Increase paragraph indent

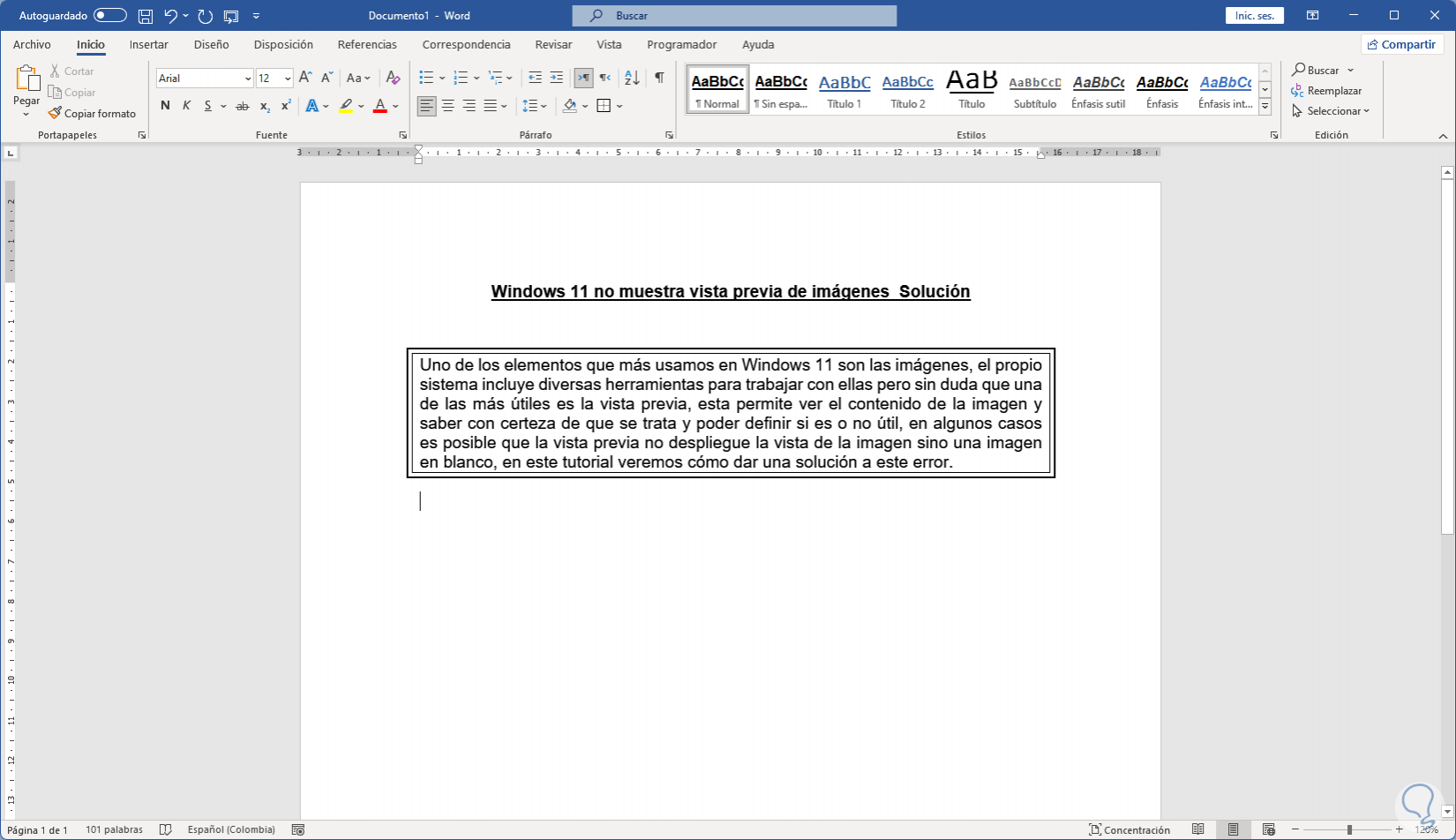pos(556,78)
